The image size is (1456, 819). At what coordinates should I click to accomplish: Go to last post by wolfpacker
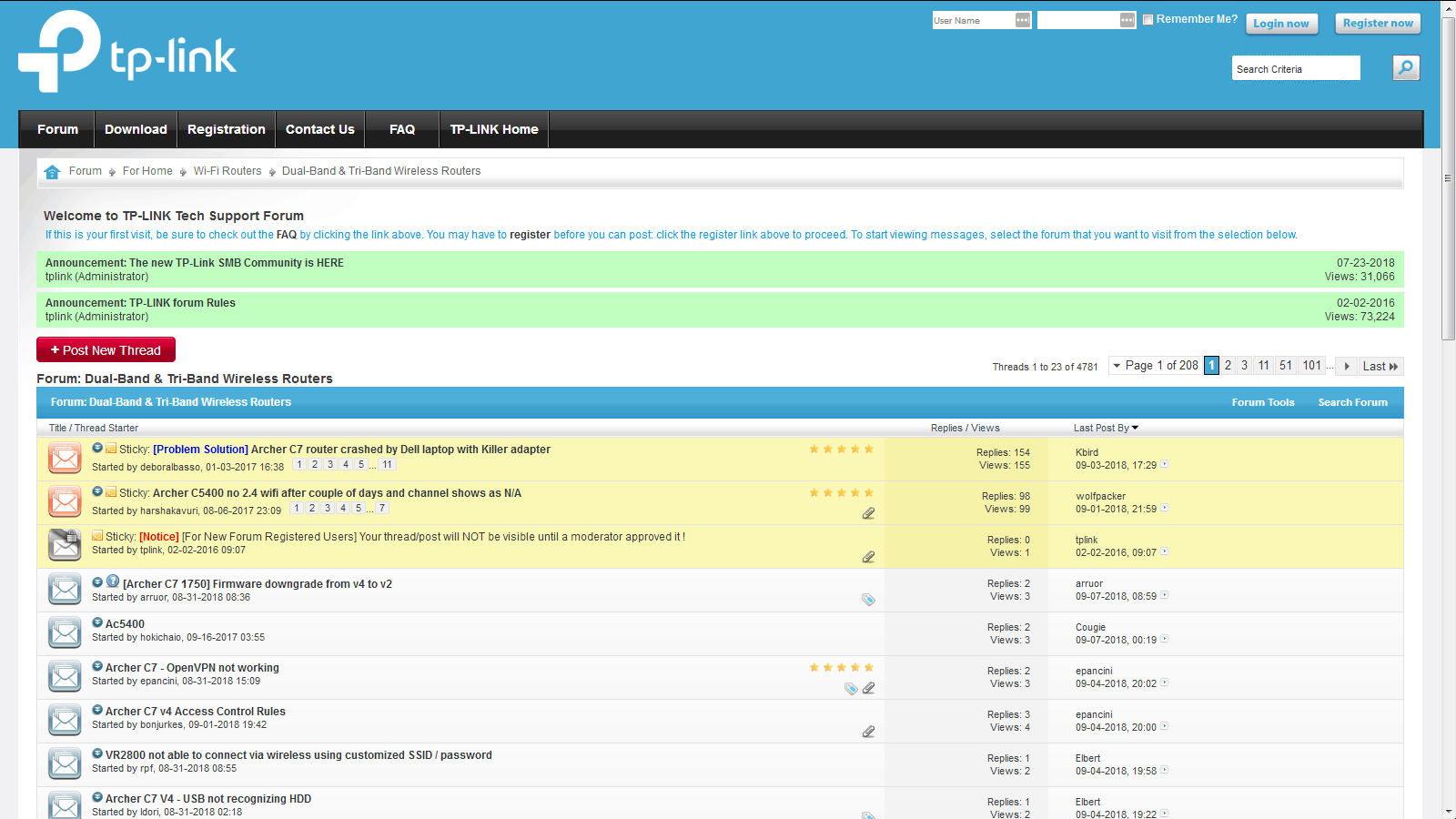[x=1165, y=508]
